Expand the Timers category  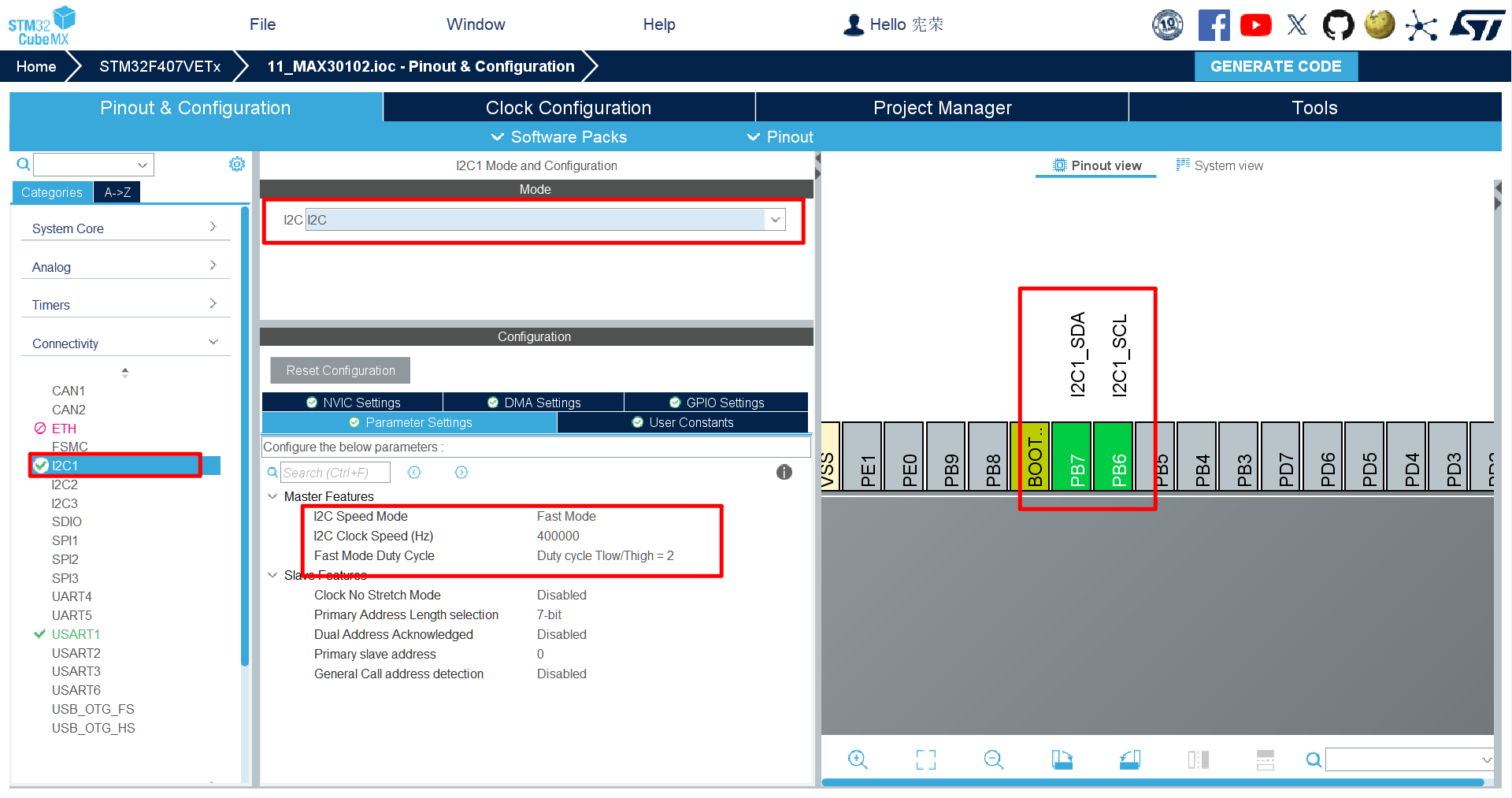point(125,304)
